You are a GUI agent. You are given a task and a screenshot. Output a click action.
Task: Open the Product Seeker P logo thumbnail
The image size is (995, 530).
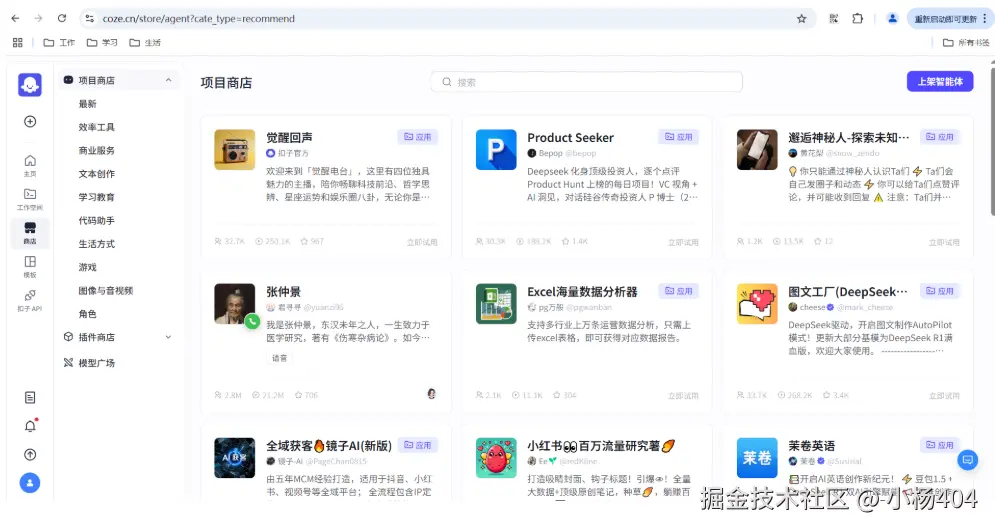click(x=496, y=150)
